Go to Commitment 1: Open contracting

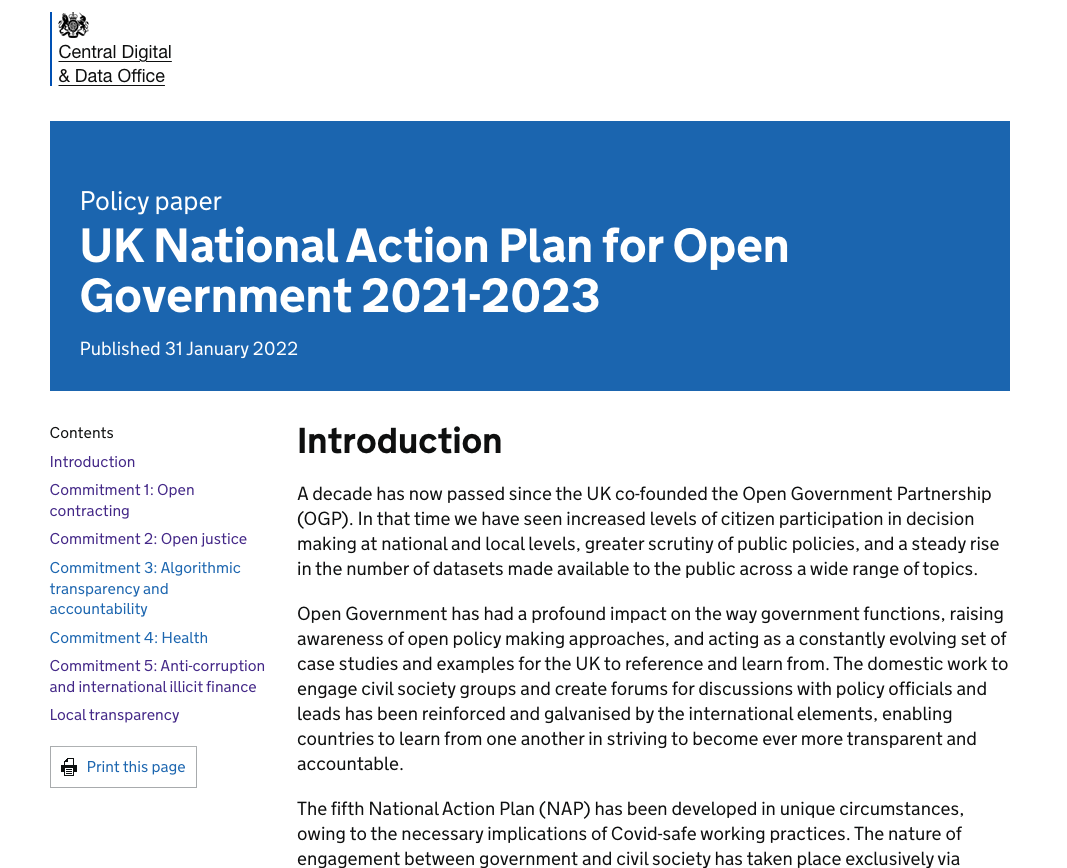pyautogui.click(x=122, y=500)
